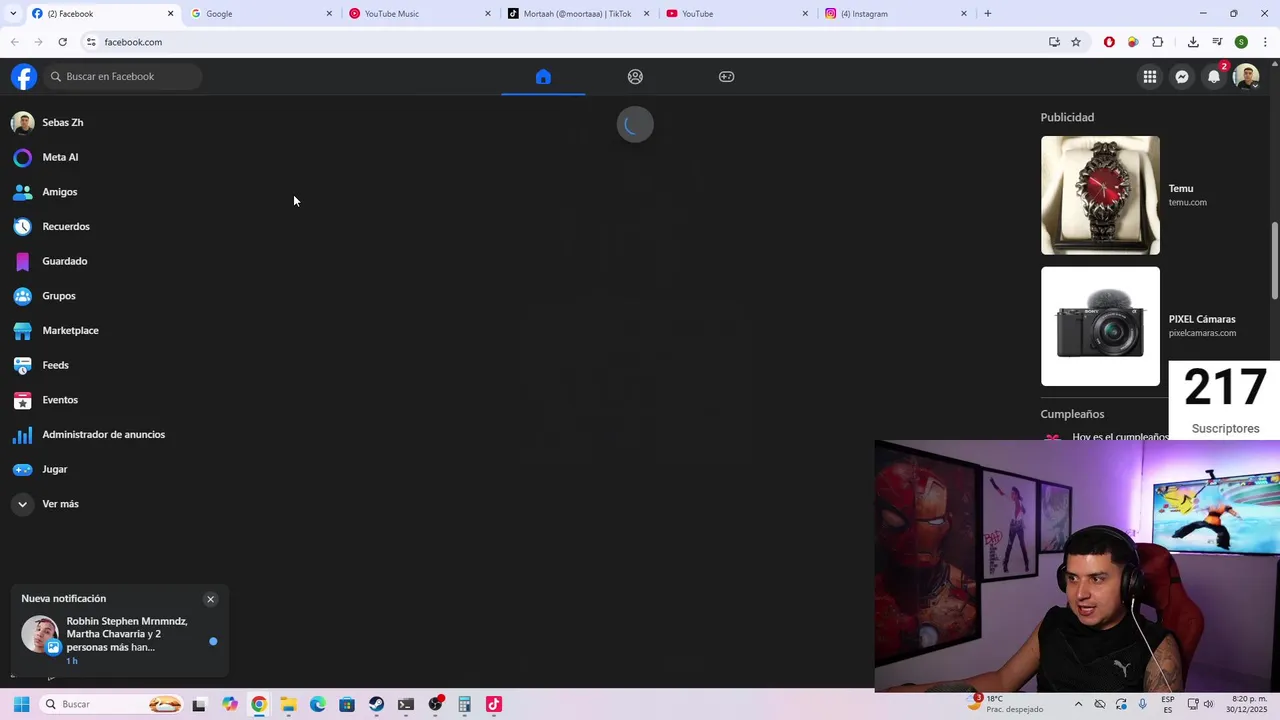Click the install app icon in address bar
The width and height of the screenshot is (1280, 720).
click(x=1054, y=42)
